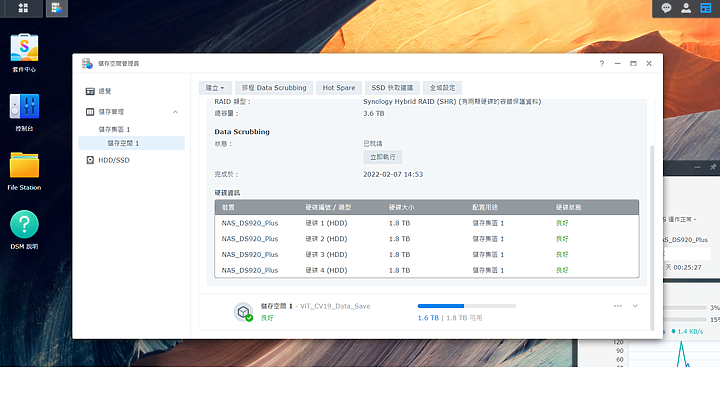The image size is (720, 393).
Task: Minimize the widget panel behind the window
Action: click(x=698, y=167)
